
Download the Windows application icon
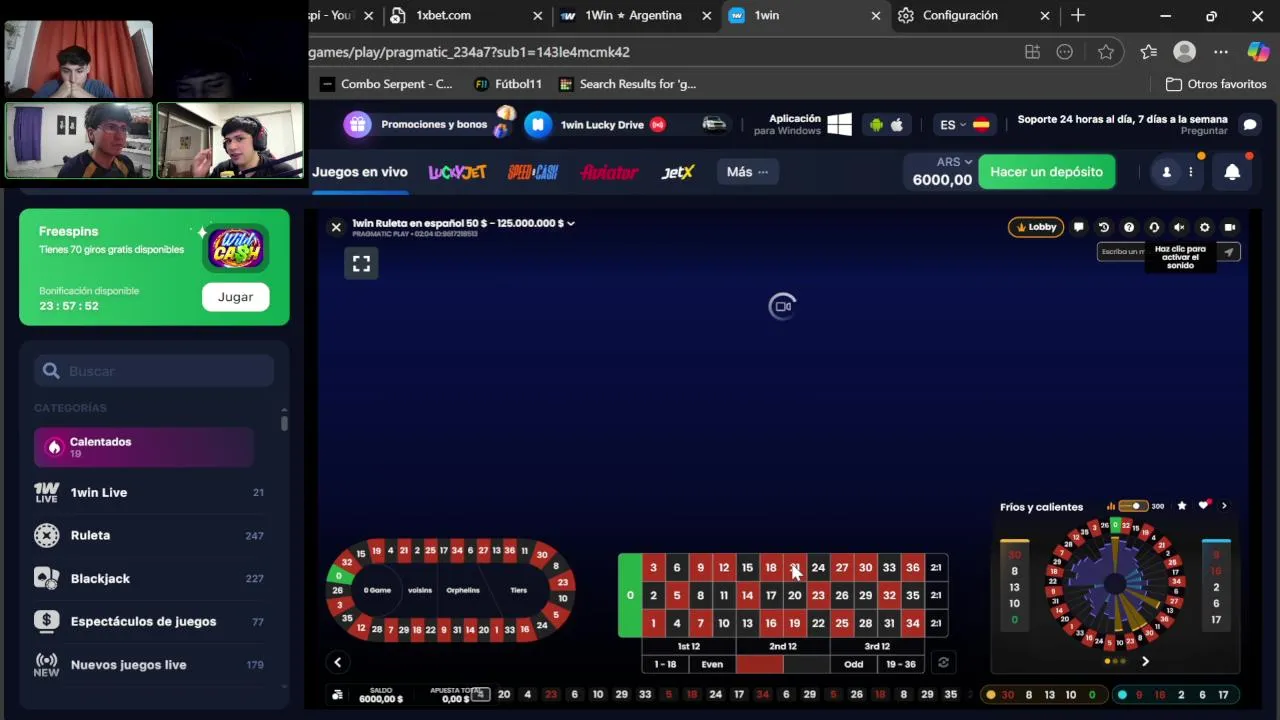click(839, 125)
